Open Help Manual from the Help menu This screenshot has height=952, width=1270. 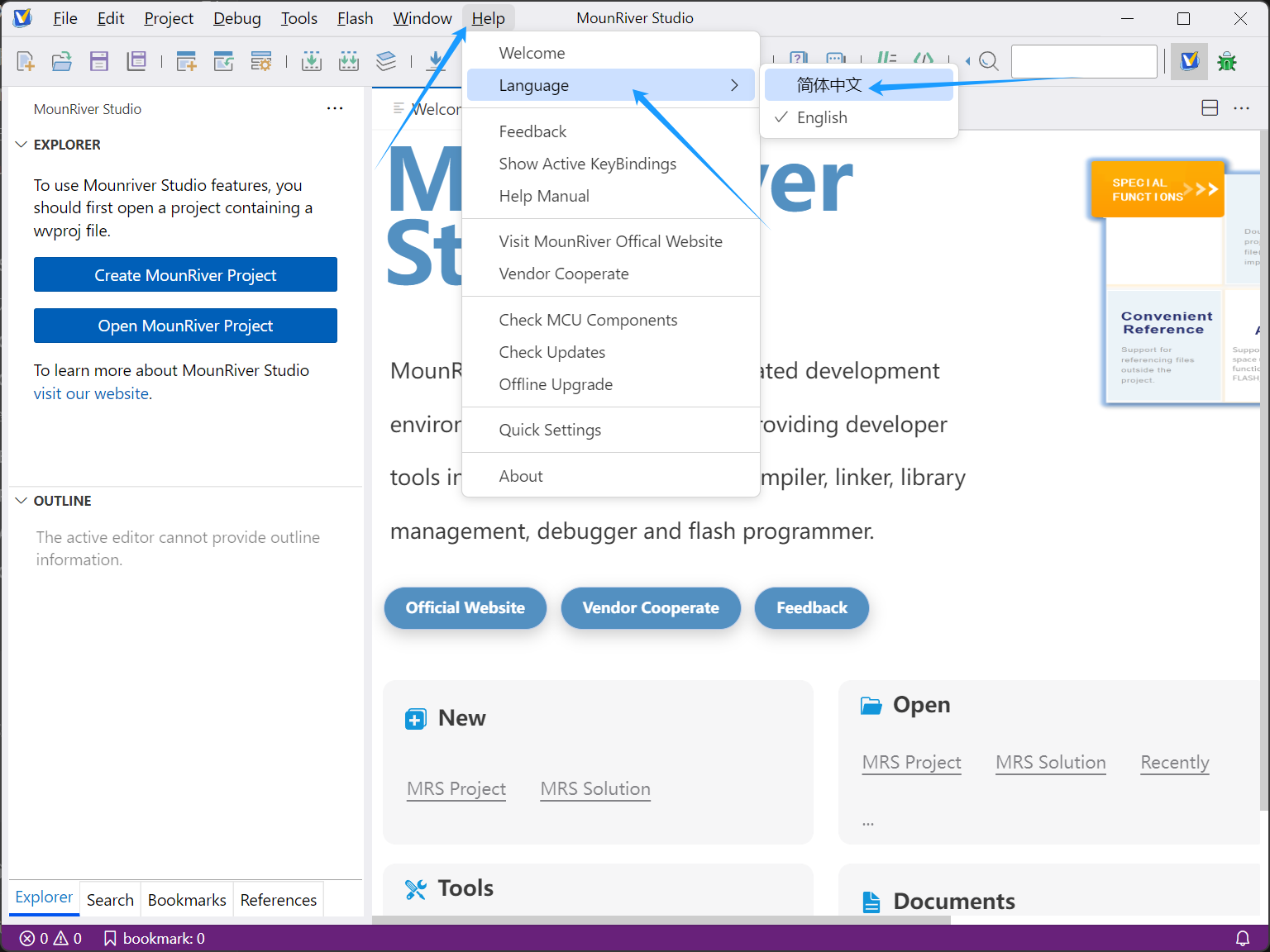click(x=611, y=196)
